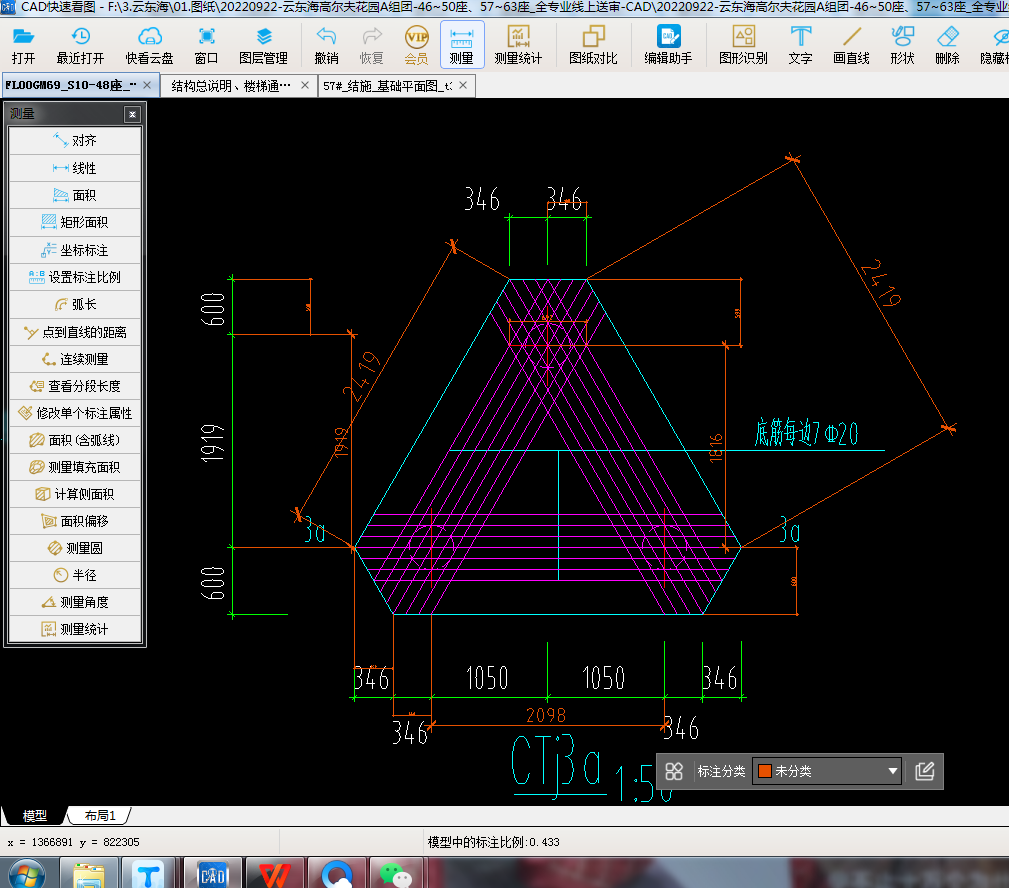The height and width of the screenshot is (888, 1009).
Task: Launch 图纸对比 drawing comparison
Action: click(x=593, y=45)
